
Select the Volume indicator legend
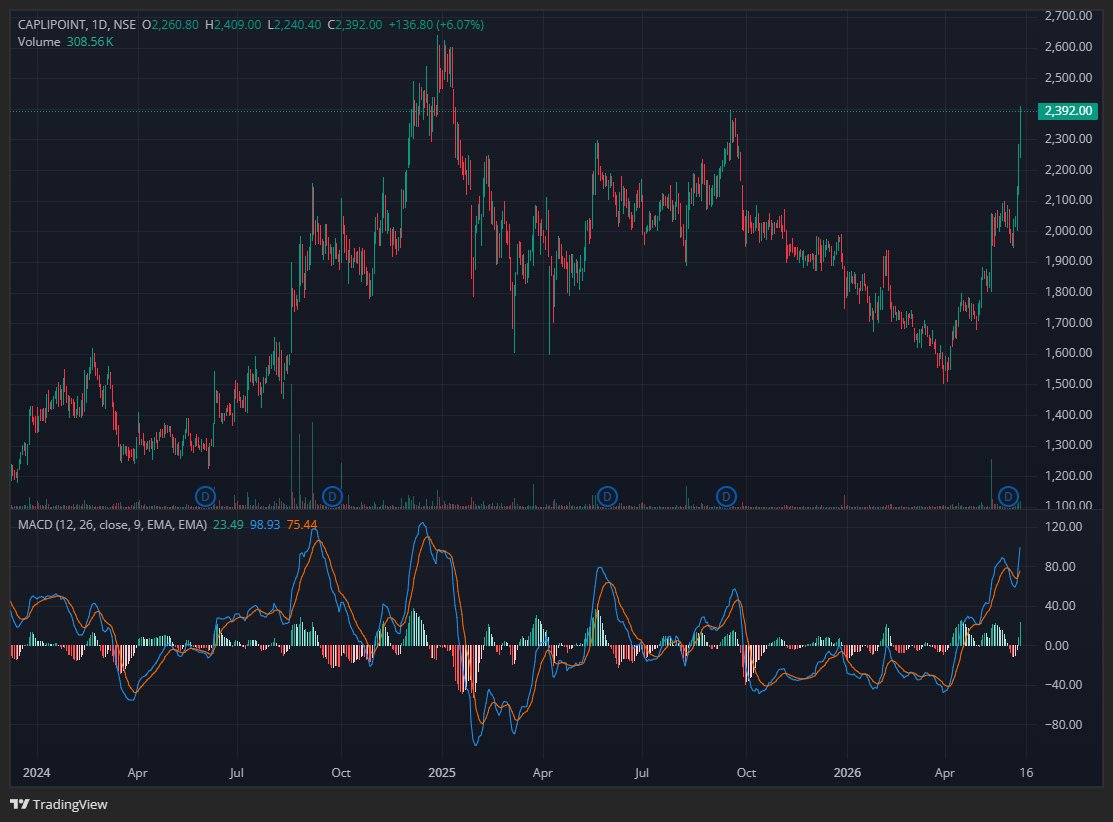[39, 42]
